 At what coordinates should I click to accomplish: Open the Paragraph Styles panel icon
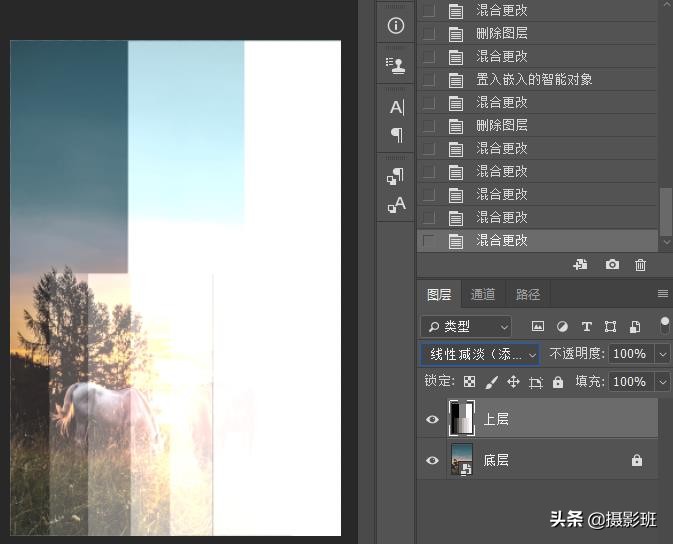395,176
